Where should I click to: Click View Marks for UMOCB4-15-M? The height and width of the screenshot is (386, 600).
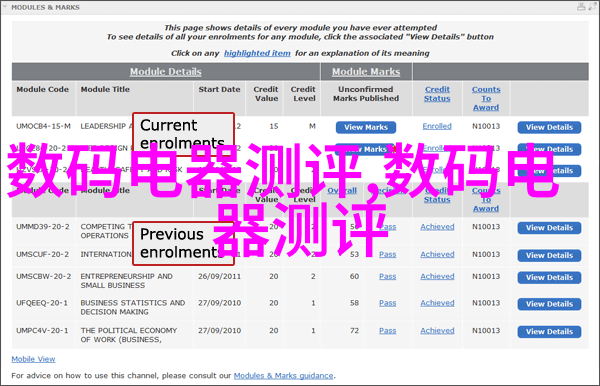[366, 127]
